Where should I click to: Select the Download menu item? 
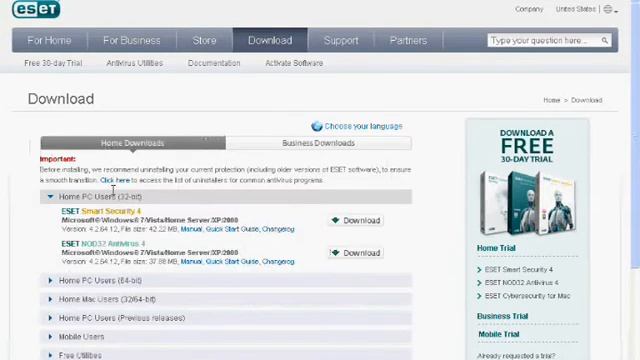point(270,40)
